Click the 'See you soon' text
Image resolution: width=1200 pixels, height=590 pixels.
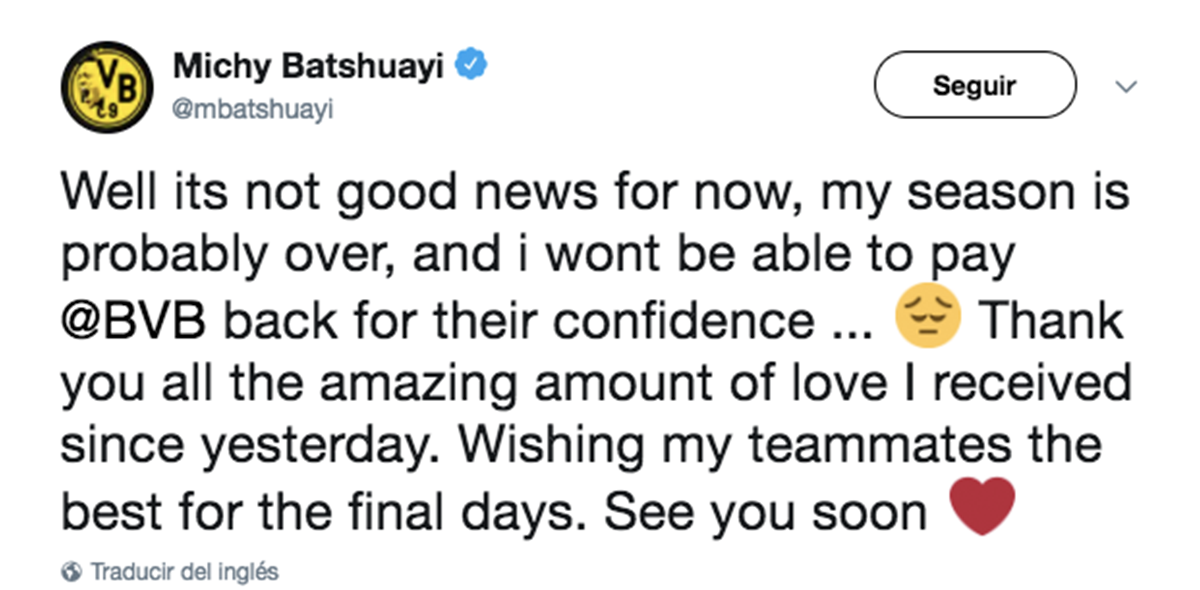[766, 513]
